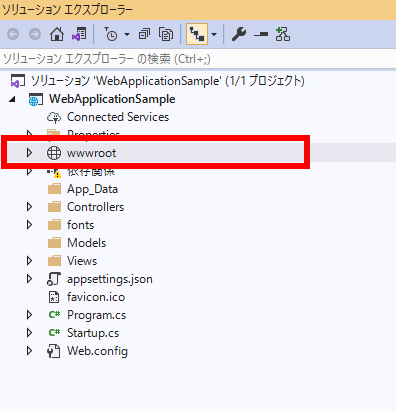This screenshot has height=411, width=396.
Task: Select the wwwroot item
Action: coord(92,153)
